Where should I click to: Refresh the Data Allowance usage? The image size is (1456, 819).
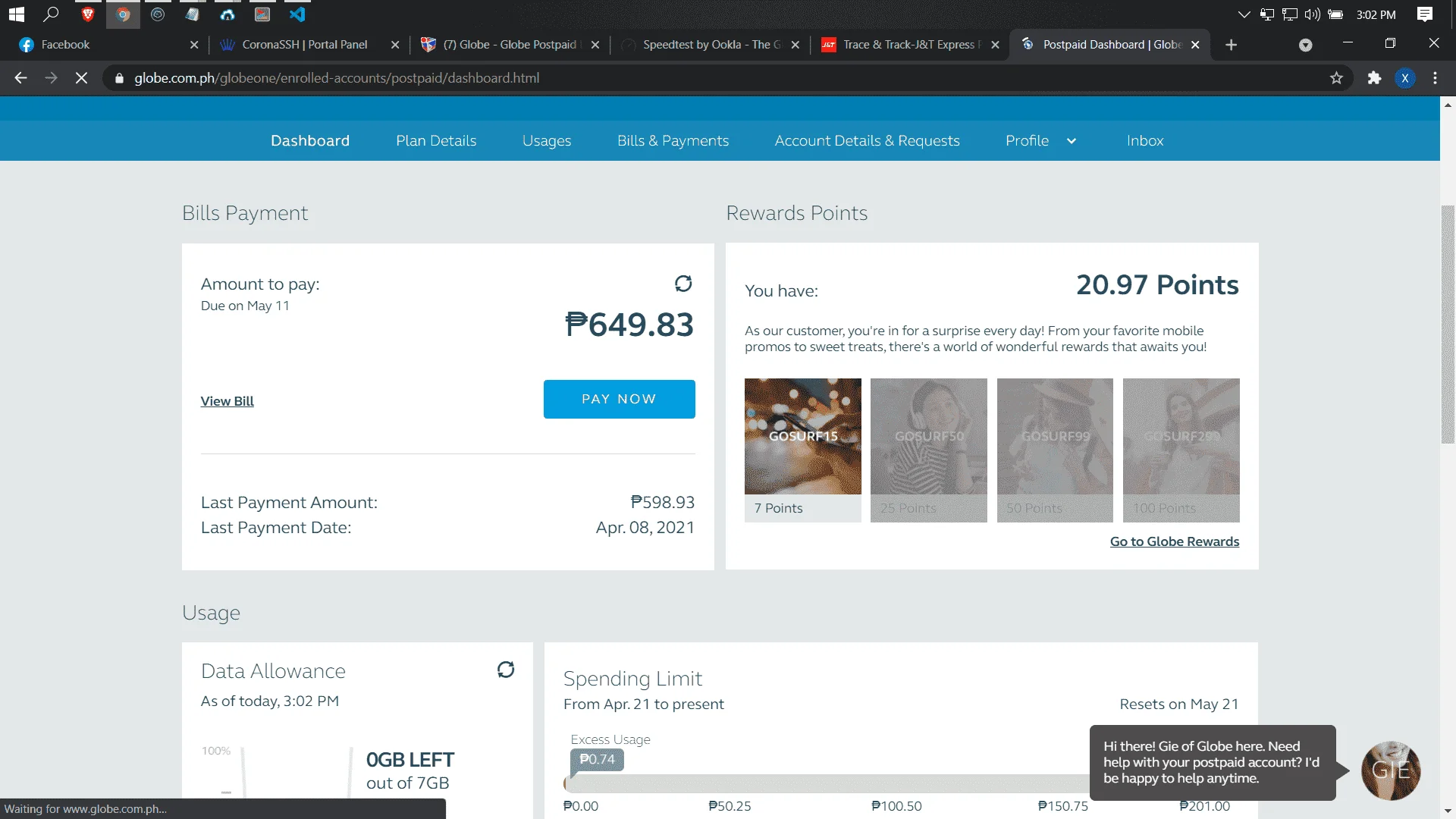506,670
